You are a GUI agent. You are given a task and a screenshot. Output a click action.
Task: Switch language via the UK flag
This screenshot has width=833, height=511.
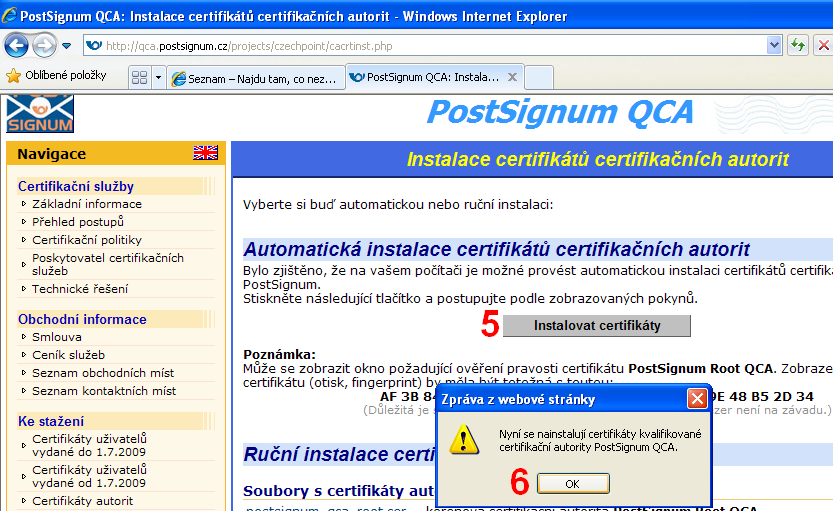206,153
